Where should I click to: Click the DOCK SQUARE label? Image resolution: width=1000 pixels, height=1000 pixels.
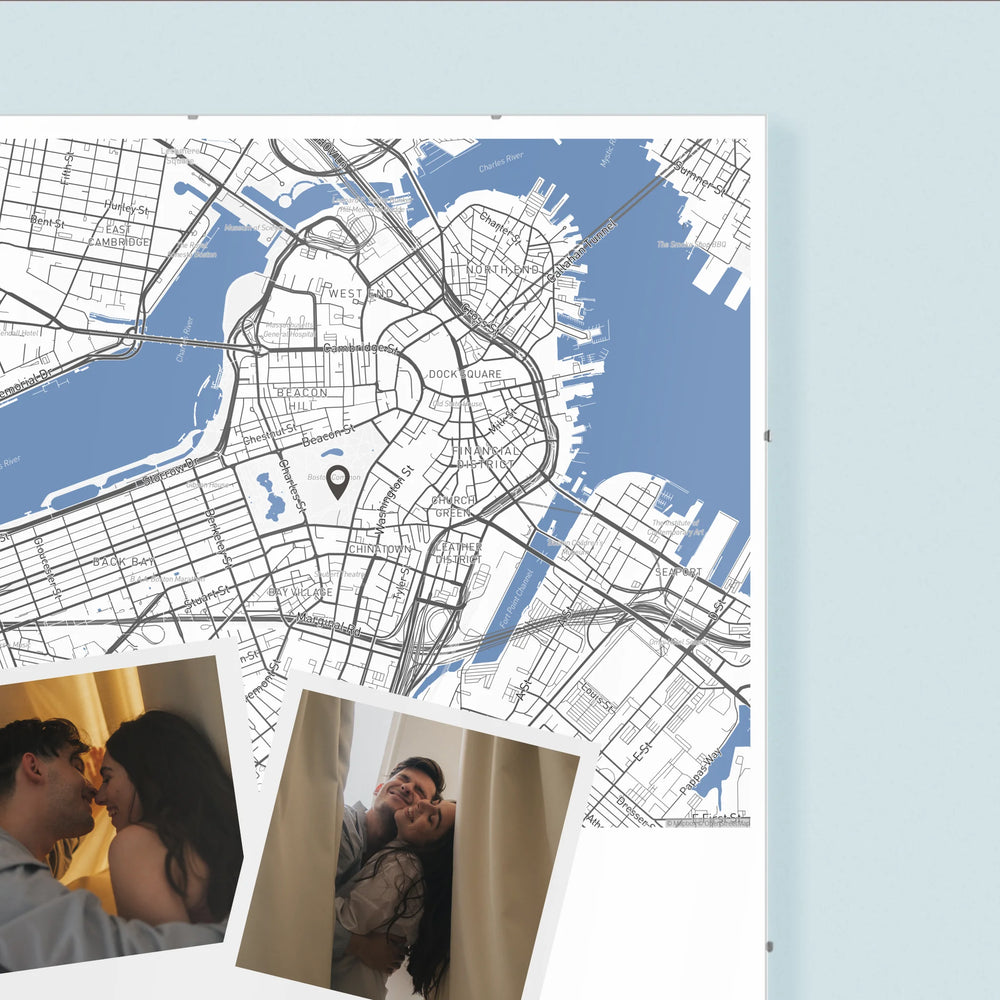click(x=465, y=374)
